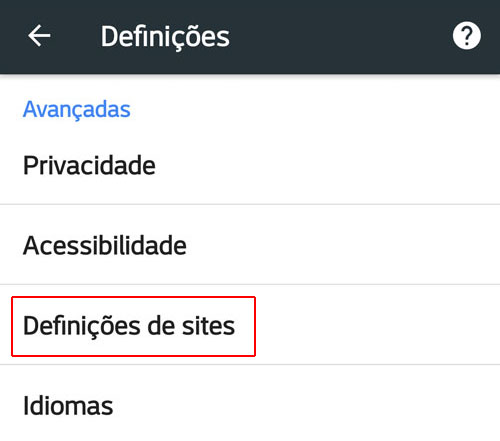
Task: Tap the back arrow beside Definições
Action: tap(39, 36)
